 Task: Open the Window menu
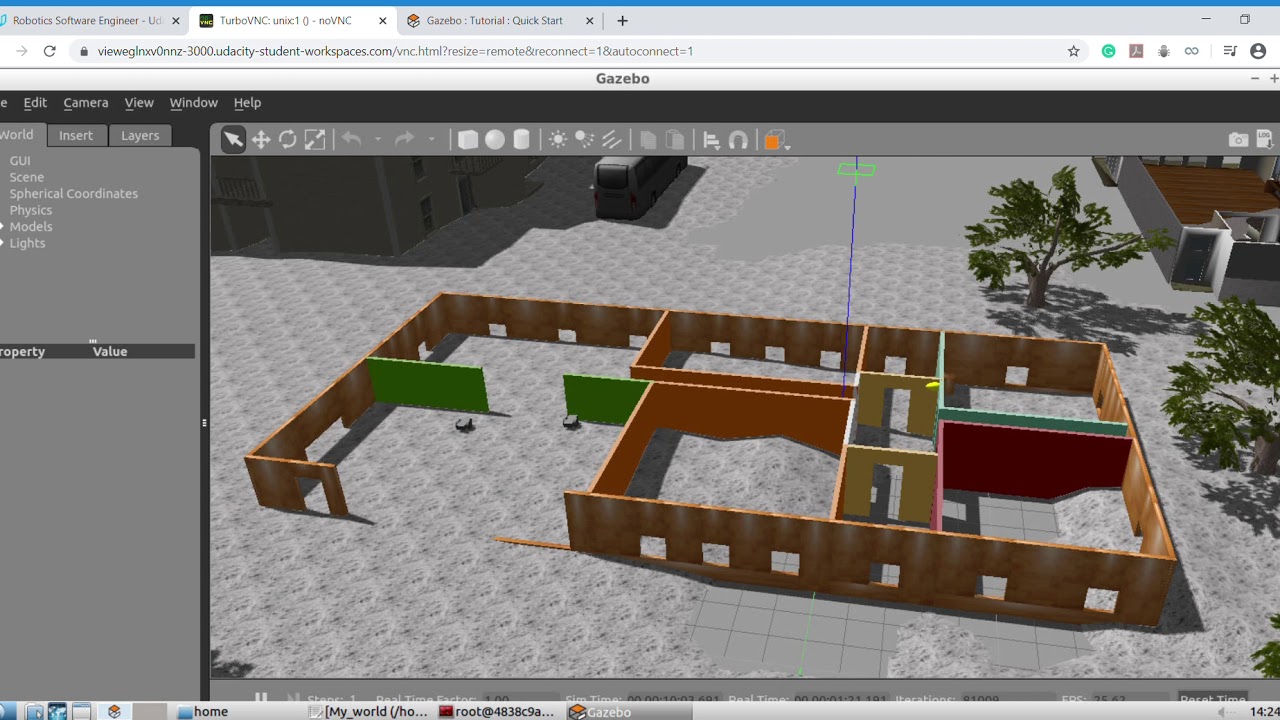tap(193, 102)
